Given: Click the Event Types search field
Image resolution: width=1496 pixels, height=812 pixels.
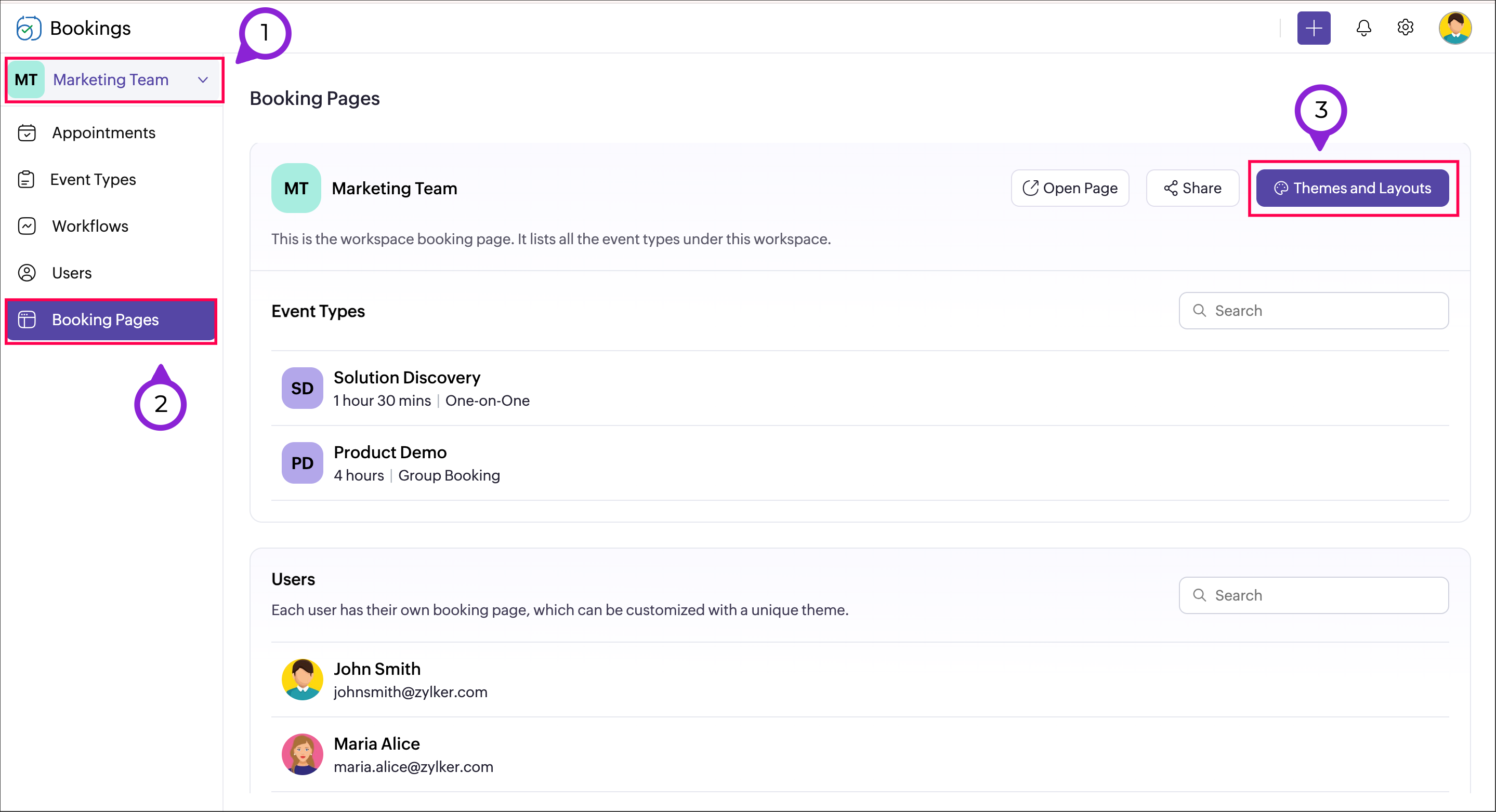Looking at the screenshot, I should tap(1314, 311).
